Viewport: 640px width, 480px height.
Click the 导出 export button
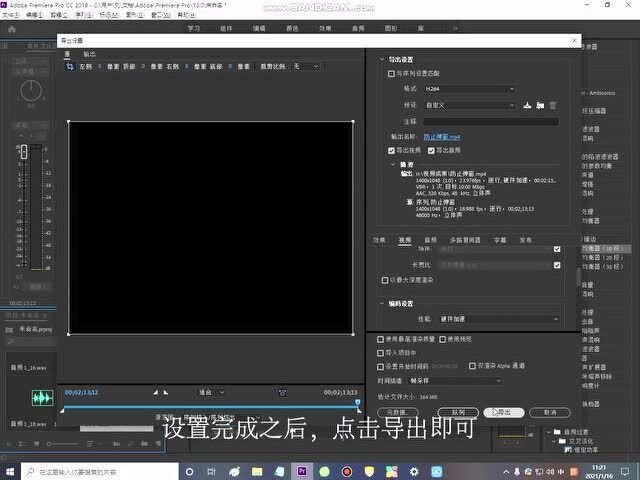[x=504, y=413]
